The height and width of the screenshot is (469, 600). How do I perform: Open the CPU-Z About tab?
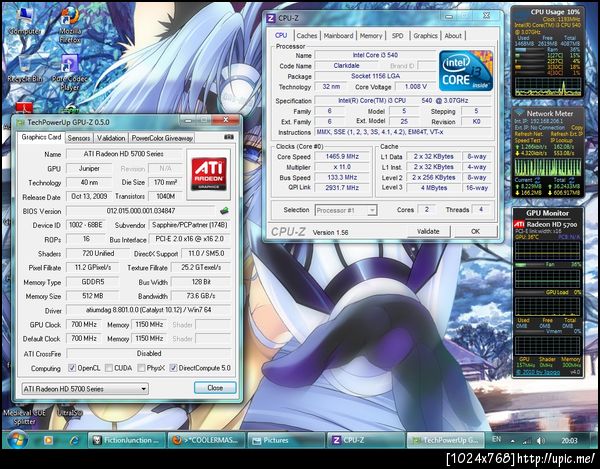453,36
